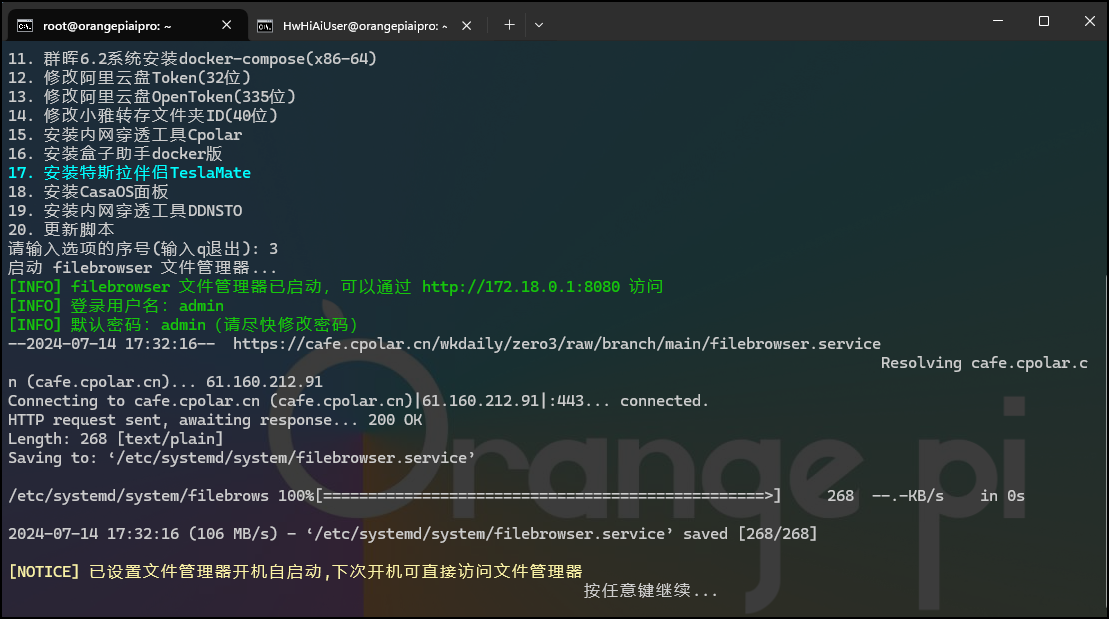Minimize the terminal window

pyautogui.click(x=998, y=21)
